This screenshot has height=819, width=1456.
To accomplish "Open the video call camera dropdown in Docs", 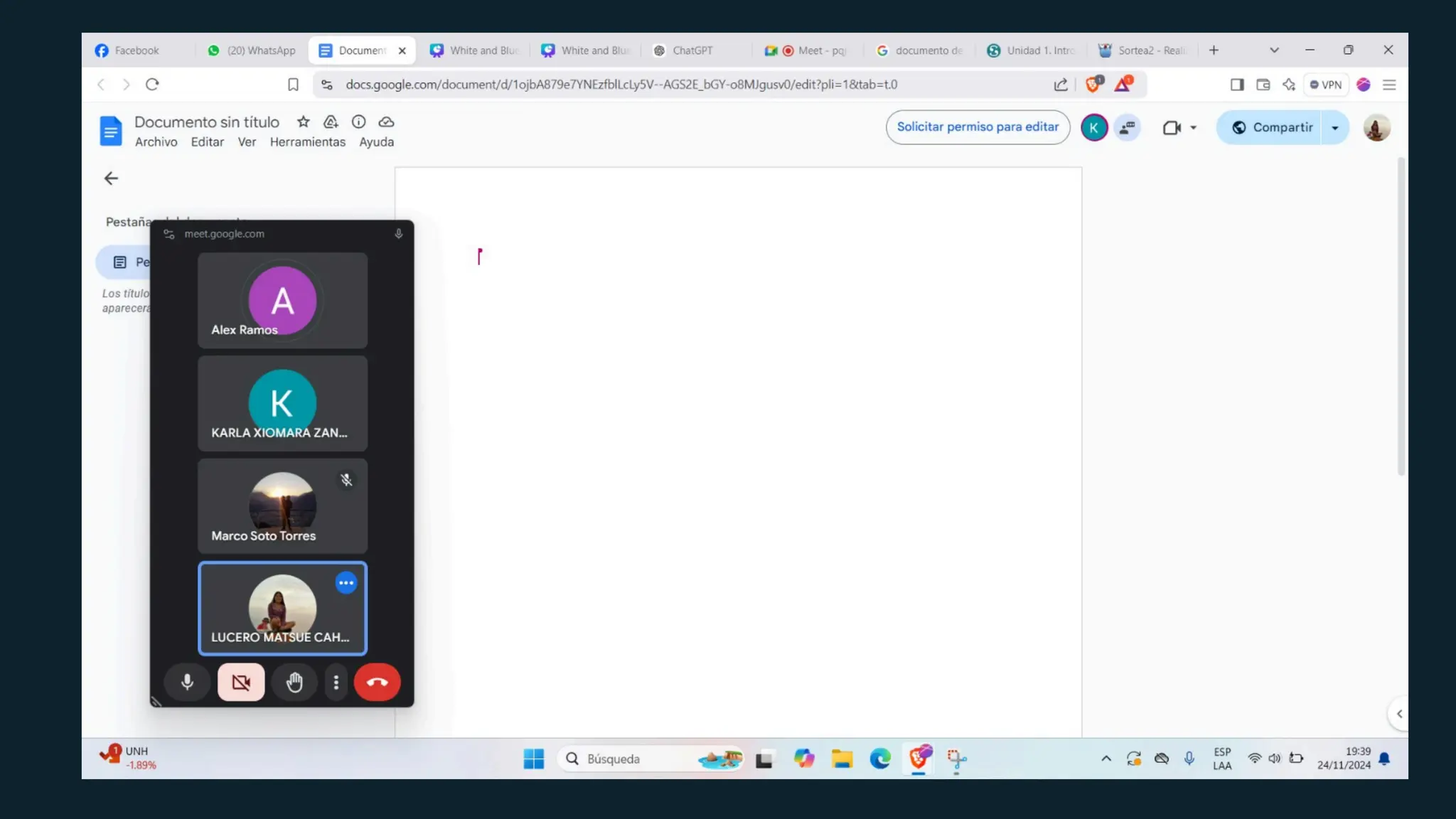I will 1193,128.
